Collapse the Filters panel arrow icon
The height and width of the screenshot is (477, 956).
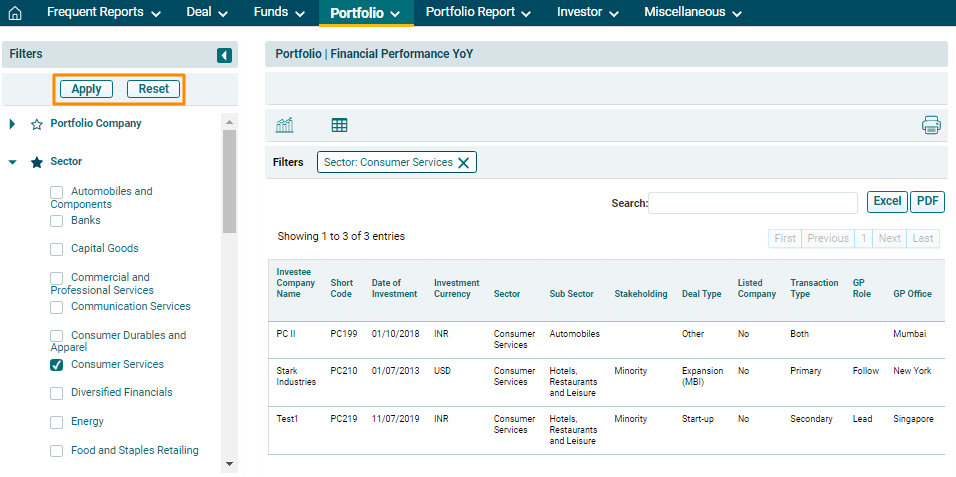[x=224, y=55]
